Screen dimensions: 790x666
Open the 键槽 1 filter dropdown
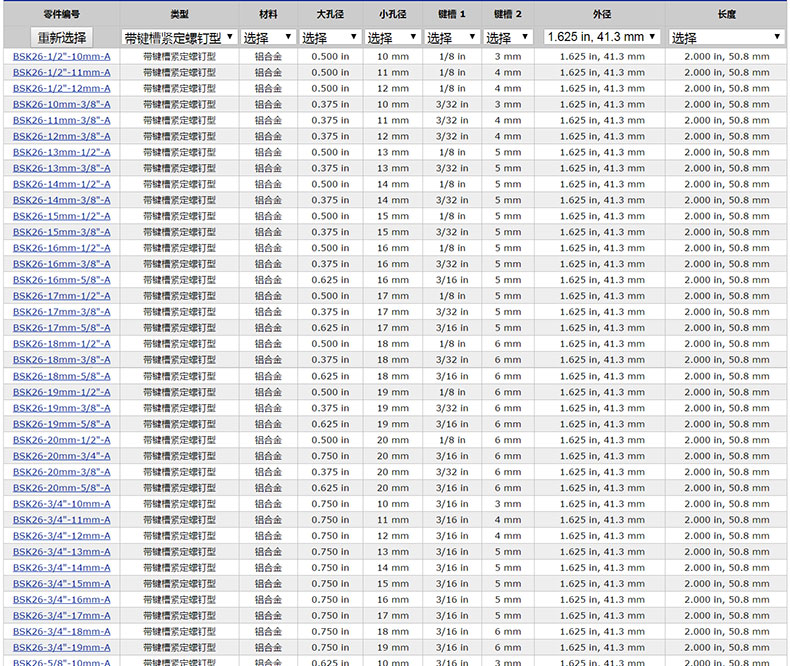pos(451,37)
